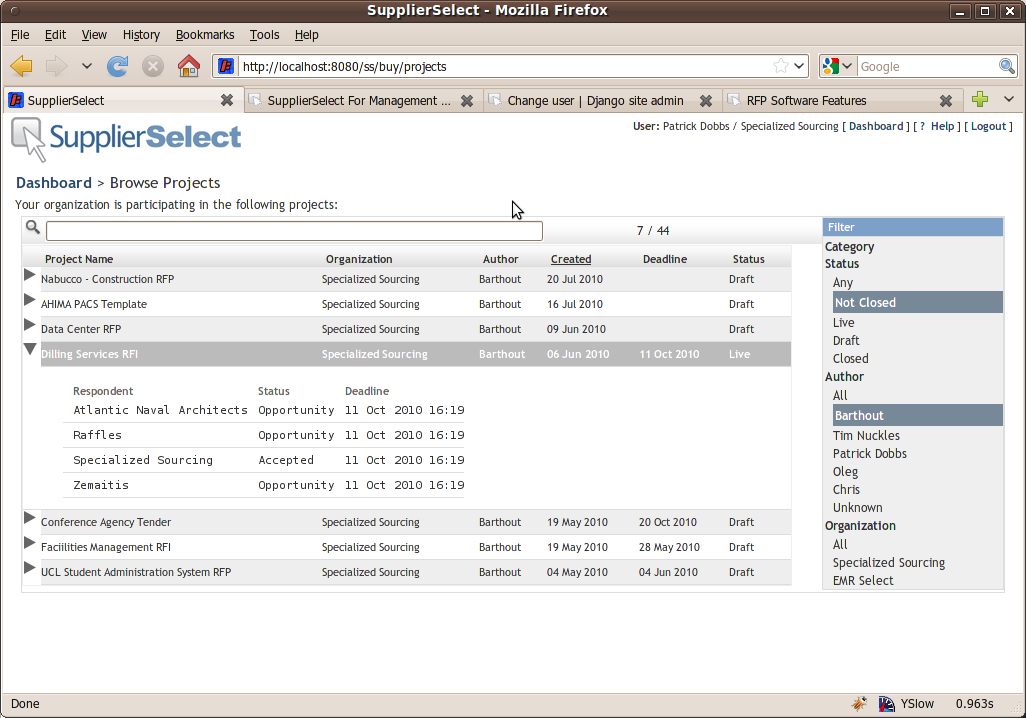Open the File menu
Image resolution: width=1026 pixels, height=718 pixels.
coord(20,35)
